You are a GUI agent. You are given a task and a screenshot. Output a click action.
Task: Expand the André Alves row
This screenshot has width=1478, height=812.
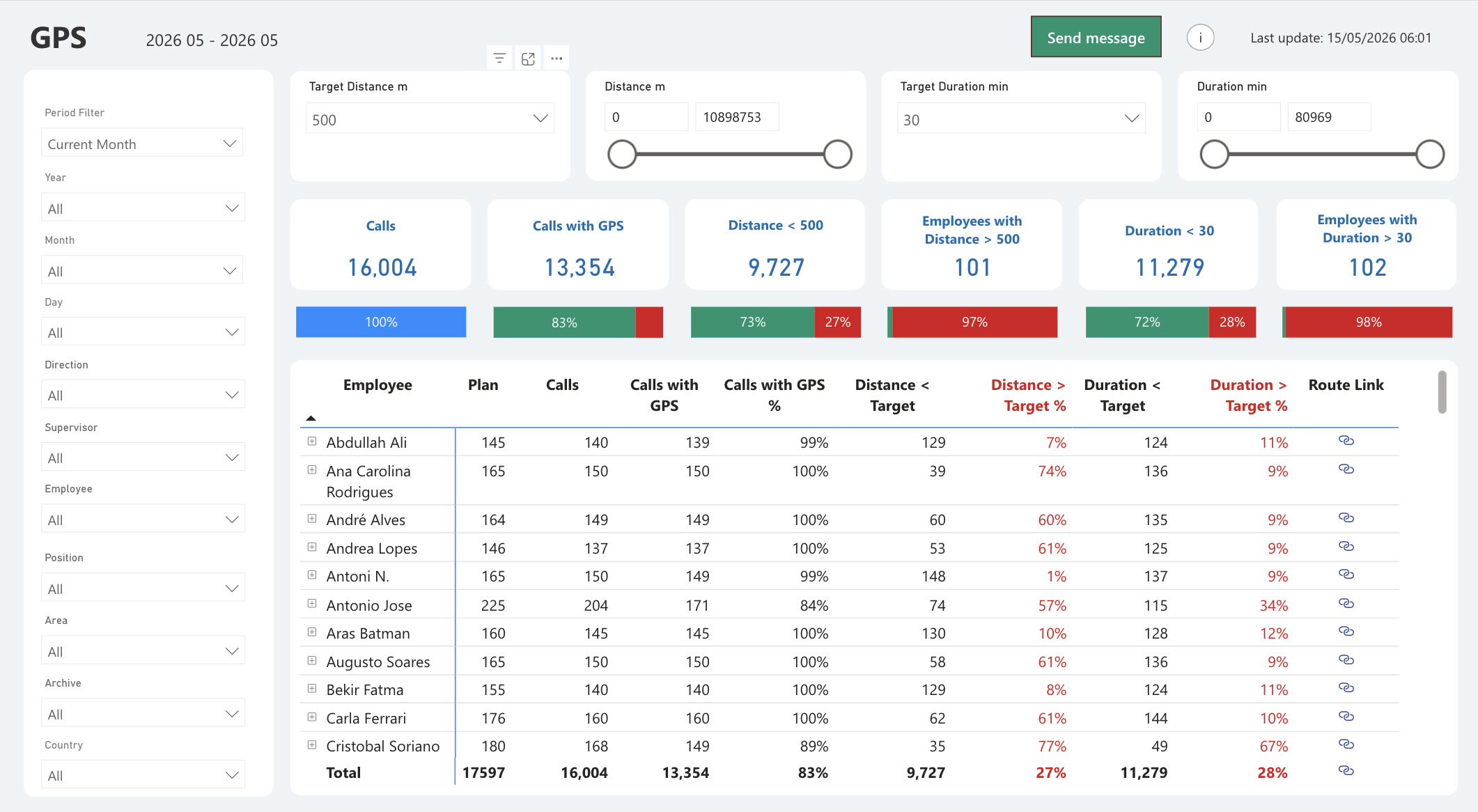[312, 518]
